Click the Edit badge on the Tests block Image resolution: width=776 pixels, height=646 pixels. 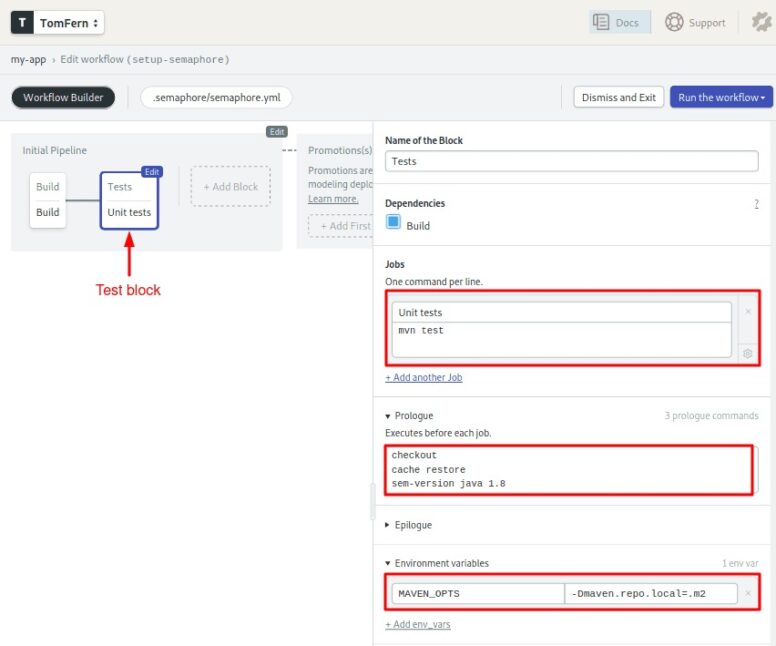[x=151, y=172]
